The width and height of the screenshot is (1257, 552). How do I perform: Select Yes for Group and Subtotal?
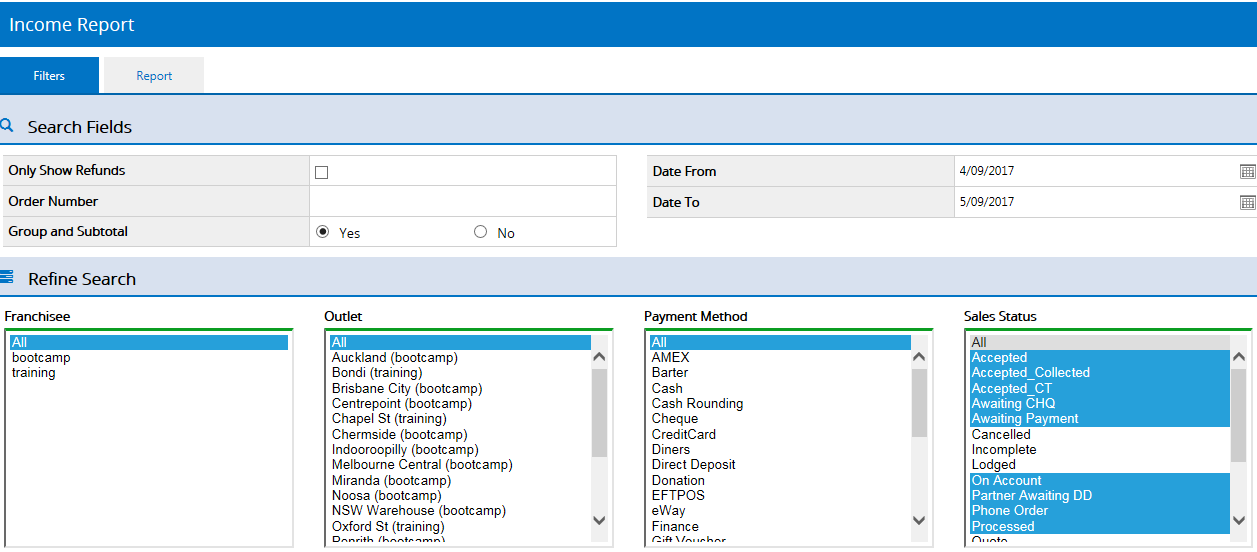coord(323,232)
